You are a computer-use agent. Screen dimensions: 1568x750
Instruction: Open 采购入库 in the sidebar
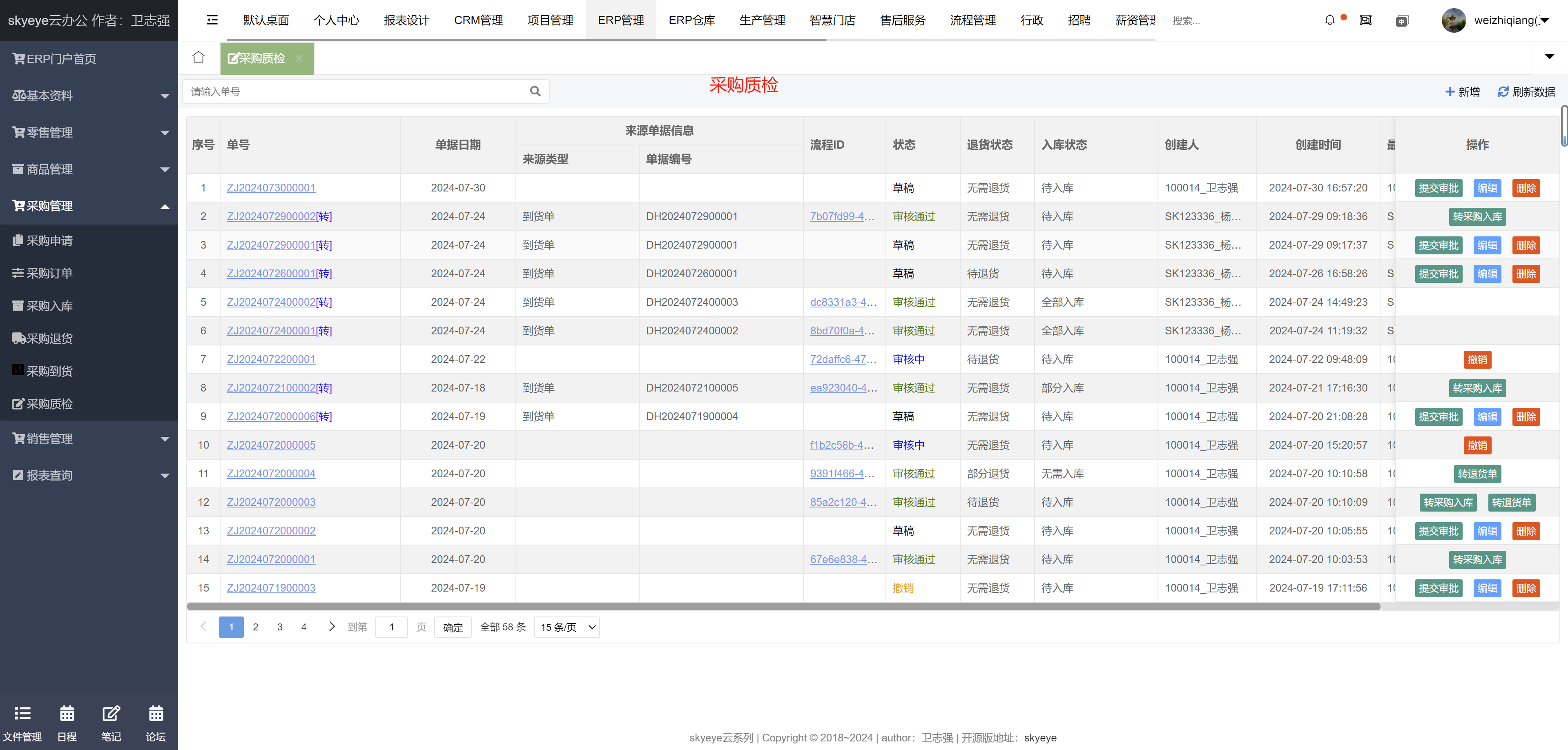49,306
